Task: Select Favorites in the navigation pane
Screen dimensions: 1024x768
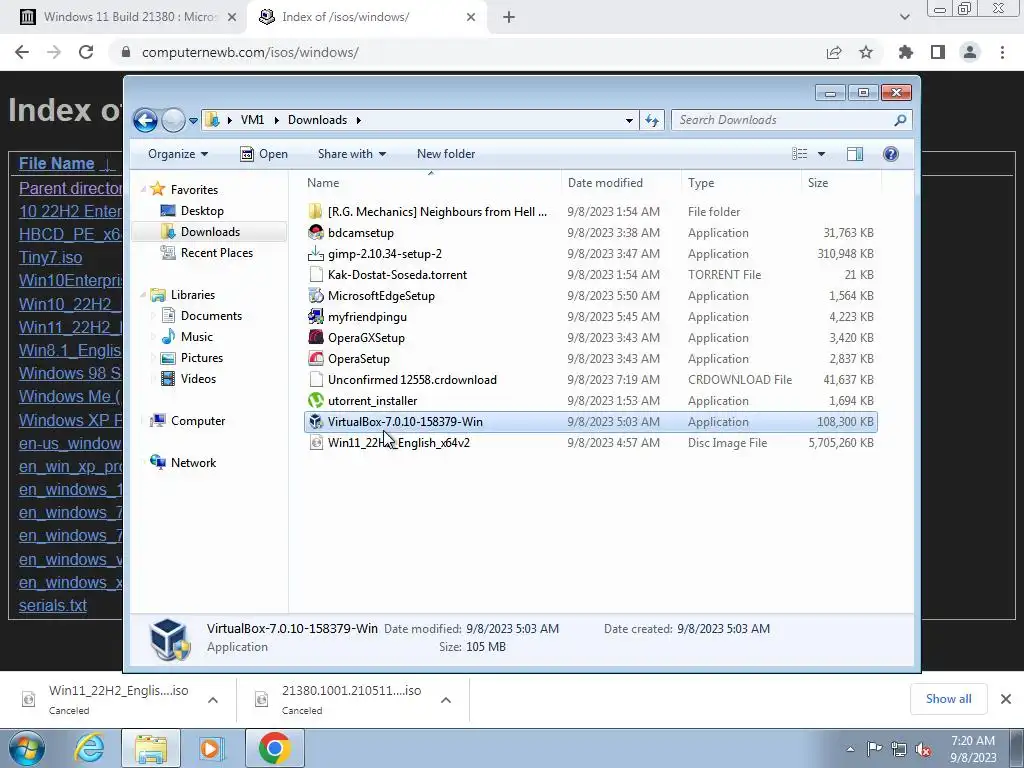Action: (x=194, y=189)
